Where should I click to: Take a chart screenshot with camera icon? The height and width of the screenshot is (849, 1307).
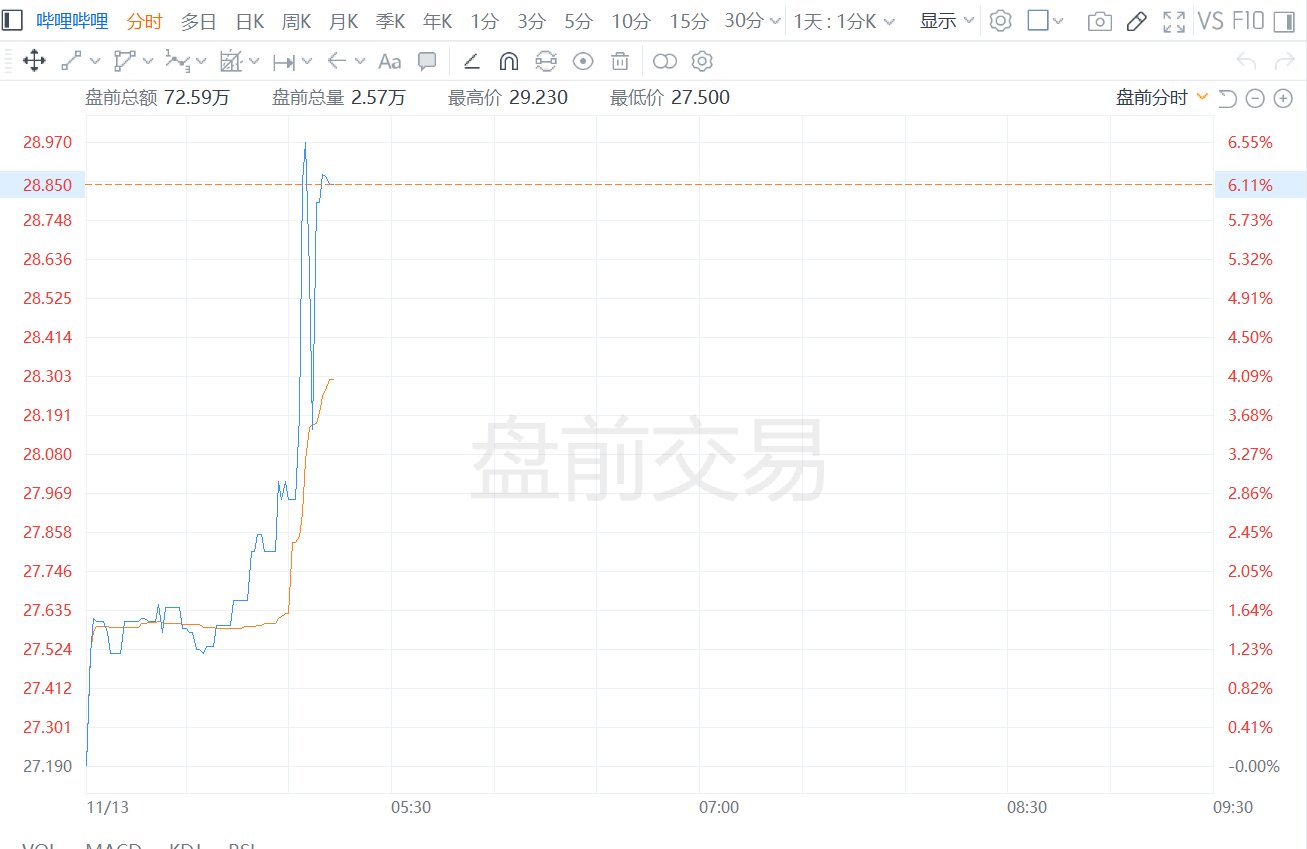(x=1099, y=21)
